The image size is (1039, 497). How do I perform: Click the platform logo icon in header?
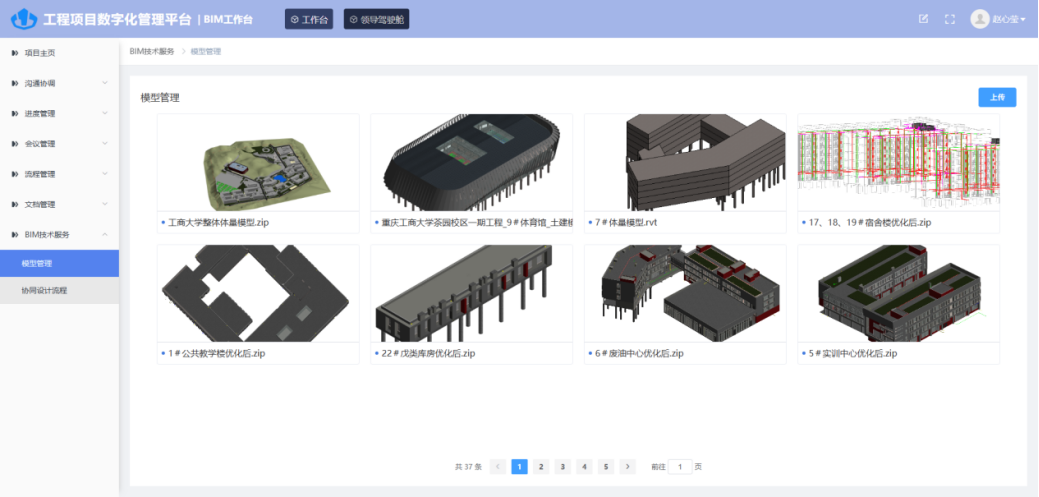[24, 19]
